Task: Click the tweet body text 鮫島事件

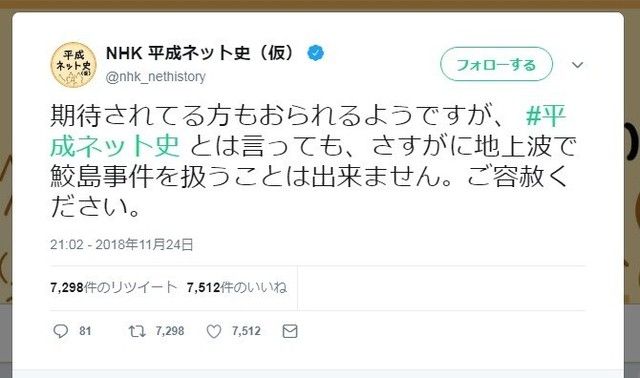Action: coord(102,176)
